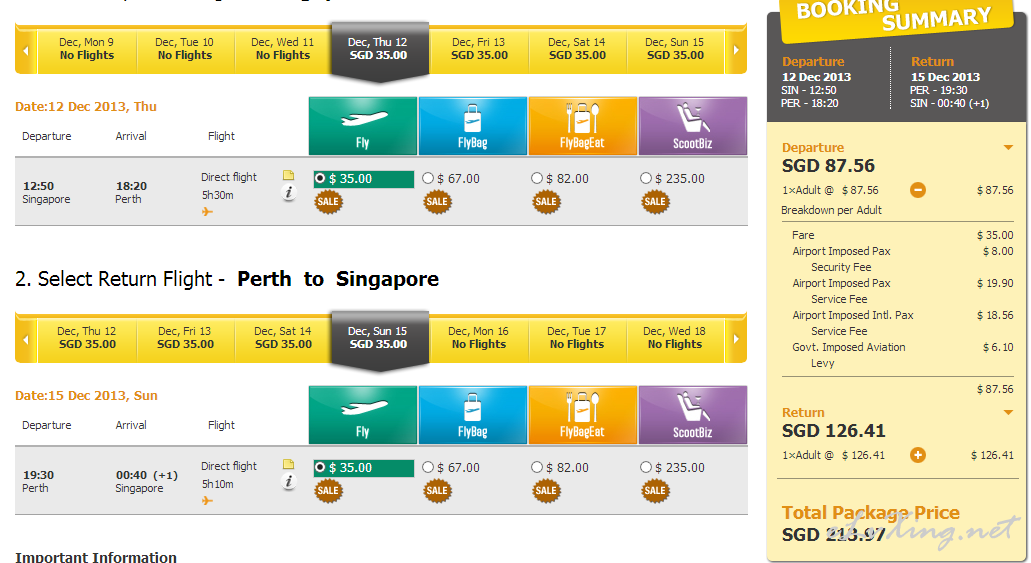Collapse the Departure summary section arrow
This screenshot has width=1031, height=563.
point(1008,148)
